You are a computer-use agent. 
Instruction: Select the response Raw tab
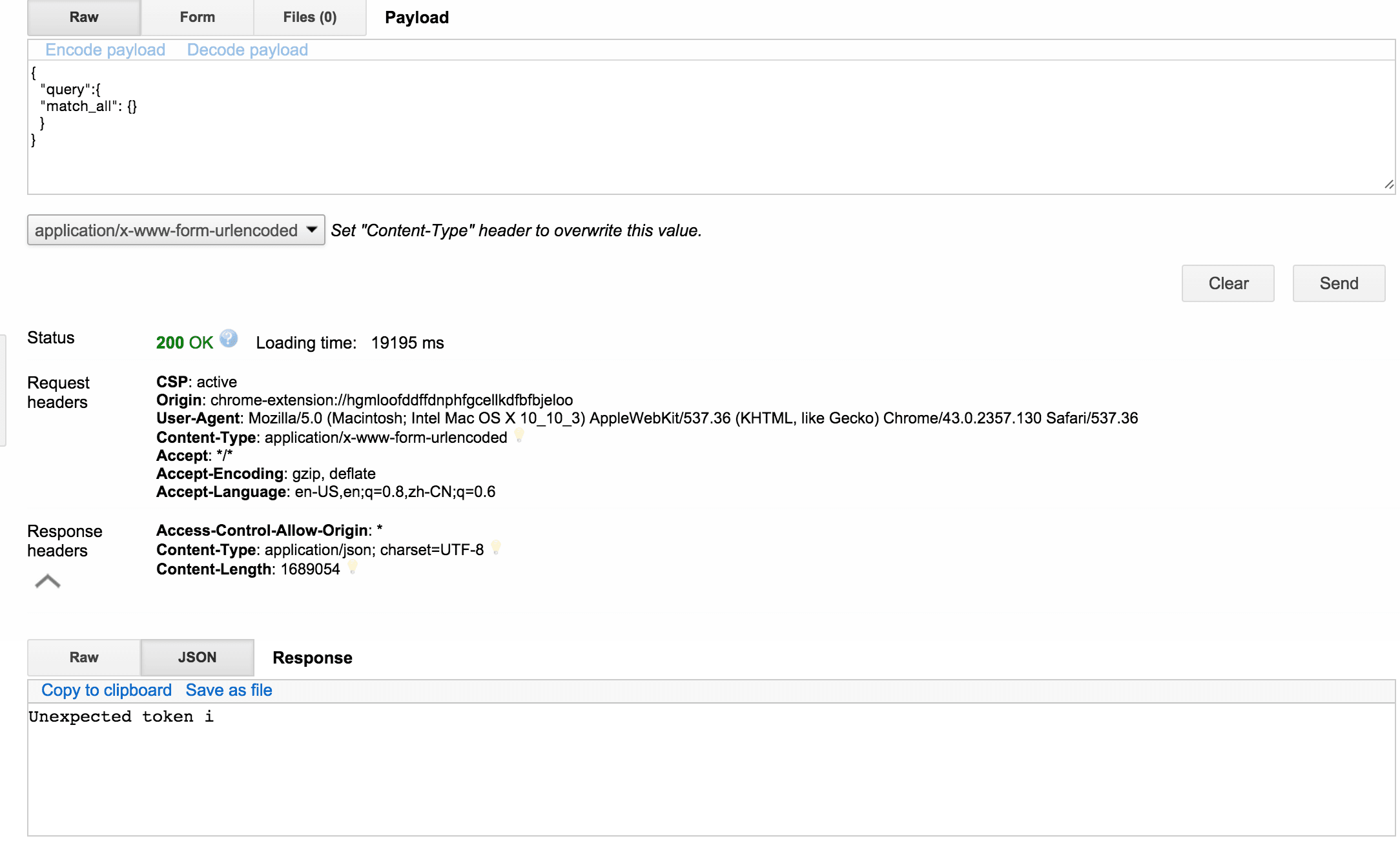[84, 657]
